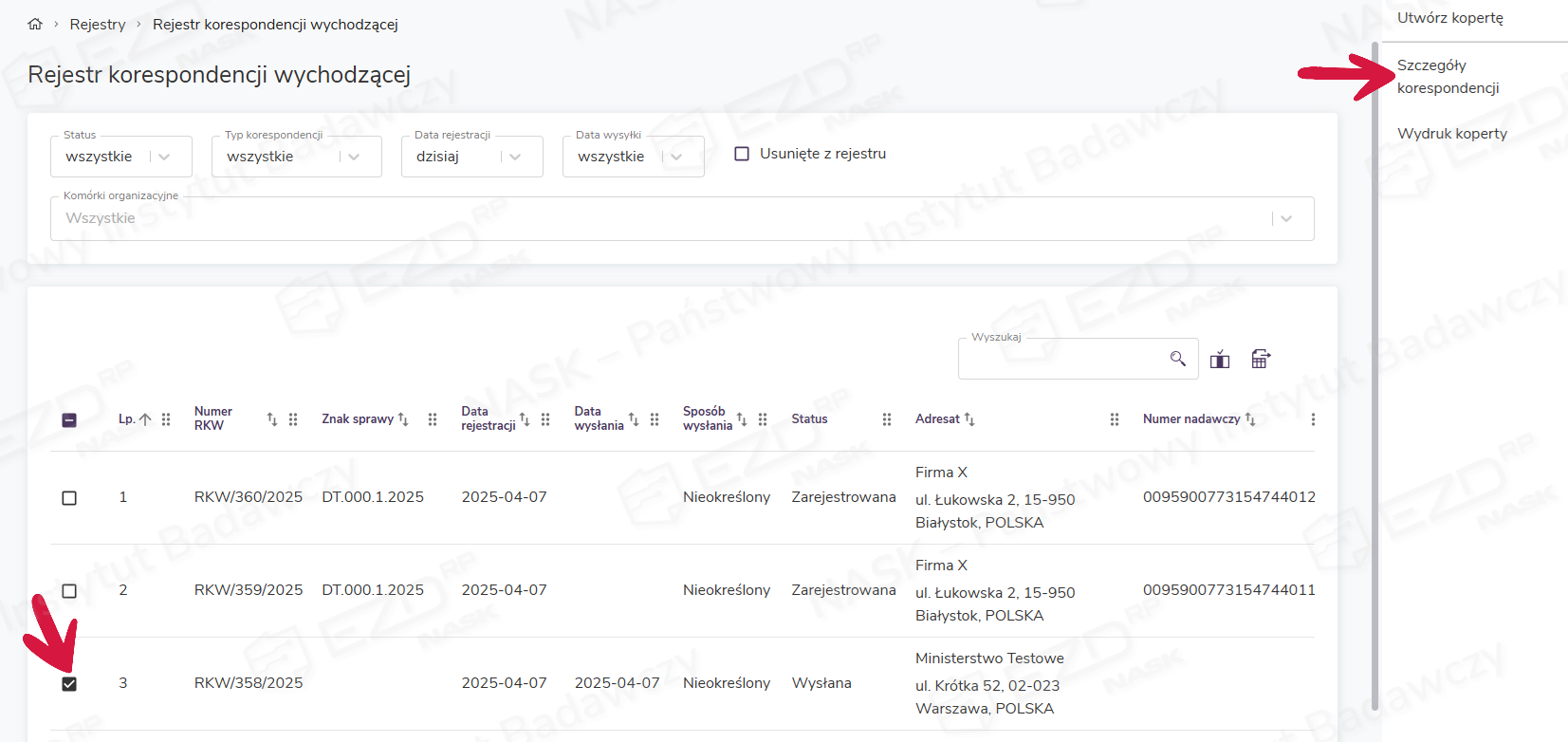Click the magnifier icon in Wyszukaj field
1568x742 pixels.
[x=1177, y=359]
